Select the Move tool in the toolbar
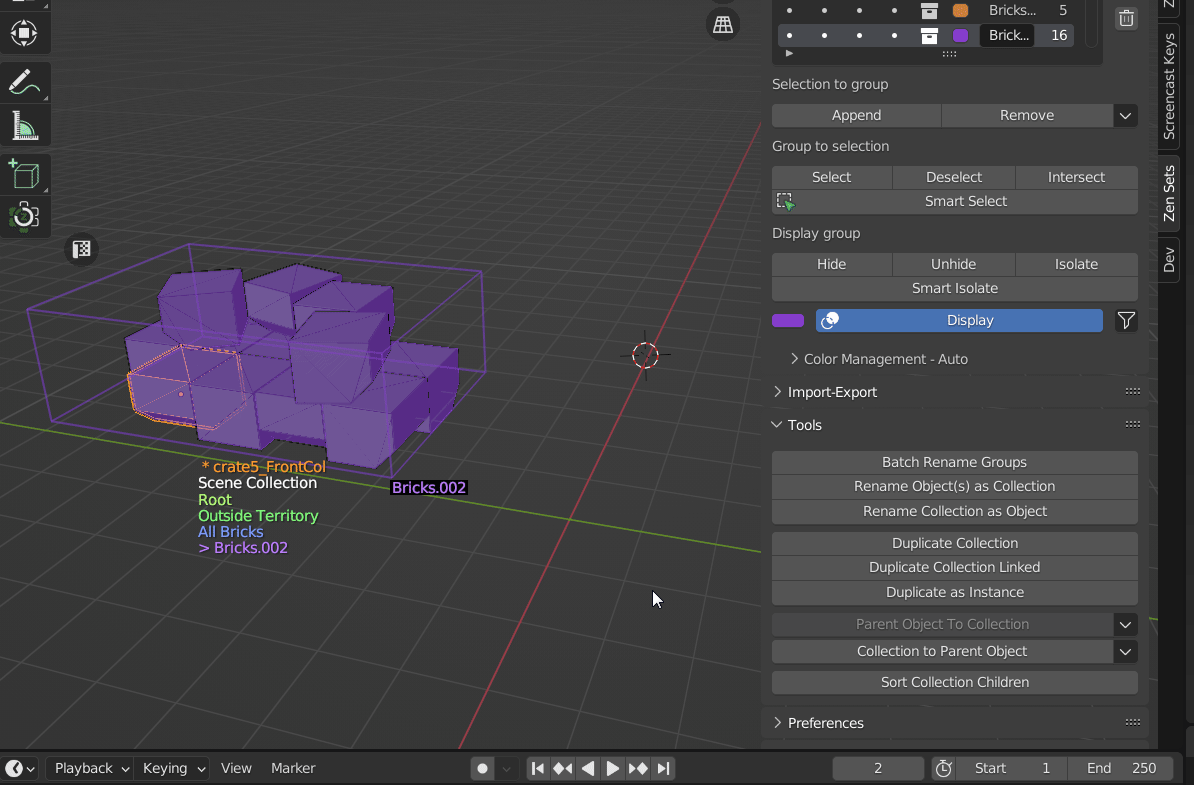This screenshot has width=1194, height=785. [24, 33]
